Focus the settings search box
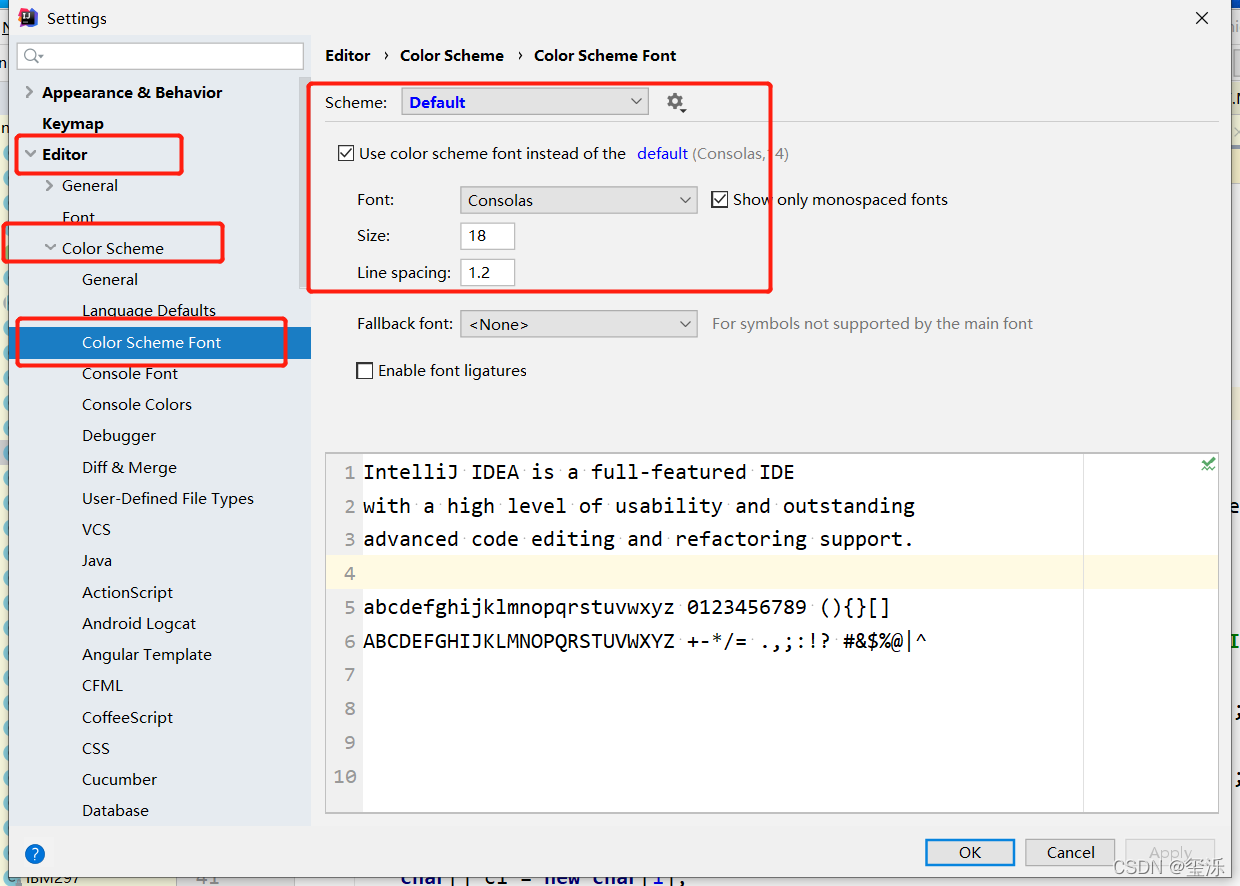Viewport: 1240px width, 886px height. pos(160,56)
